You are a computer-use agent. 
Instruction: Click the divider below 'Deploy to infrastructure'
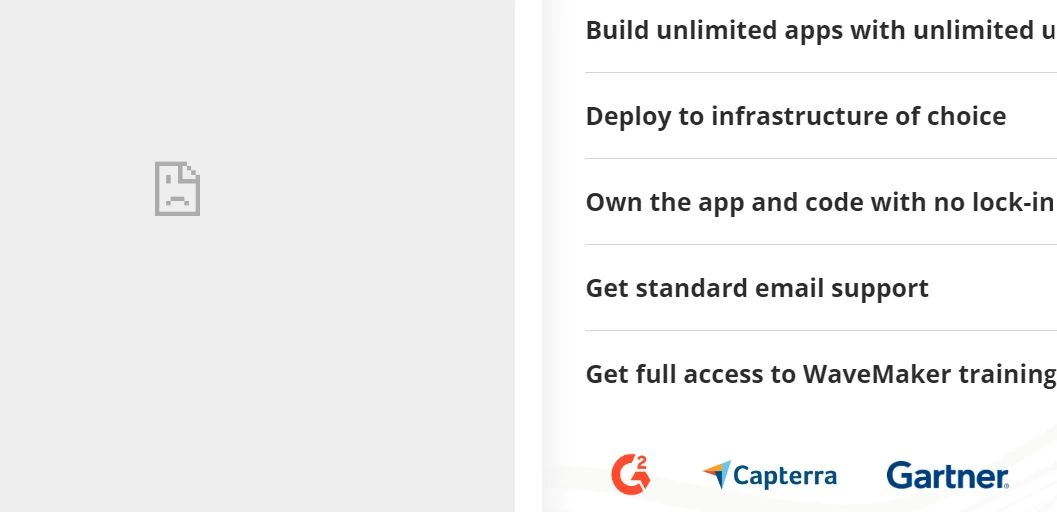tap(821, 158)
